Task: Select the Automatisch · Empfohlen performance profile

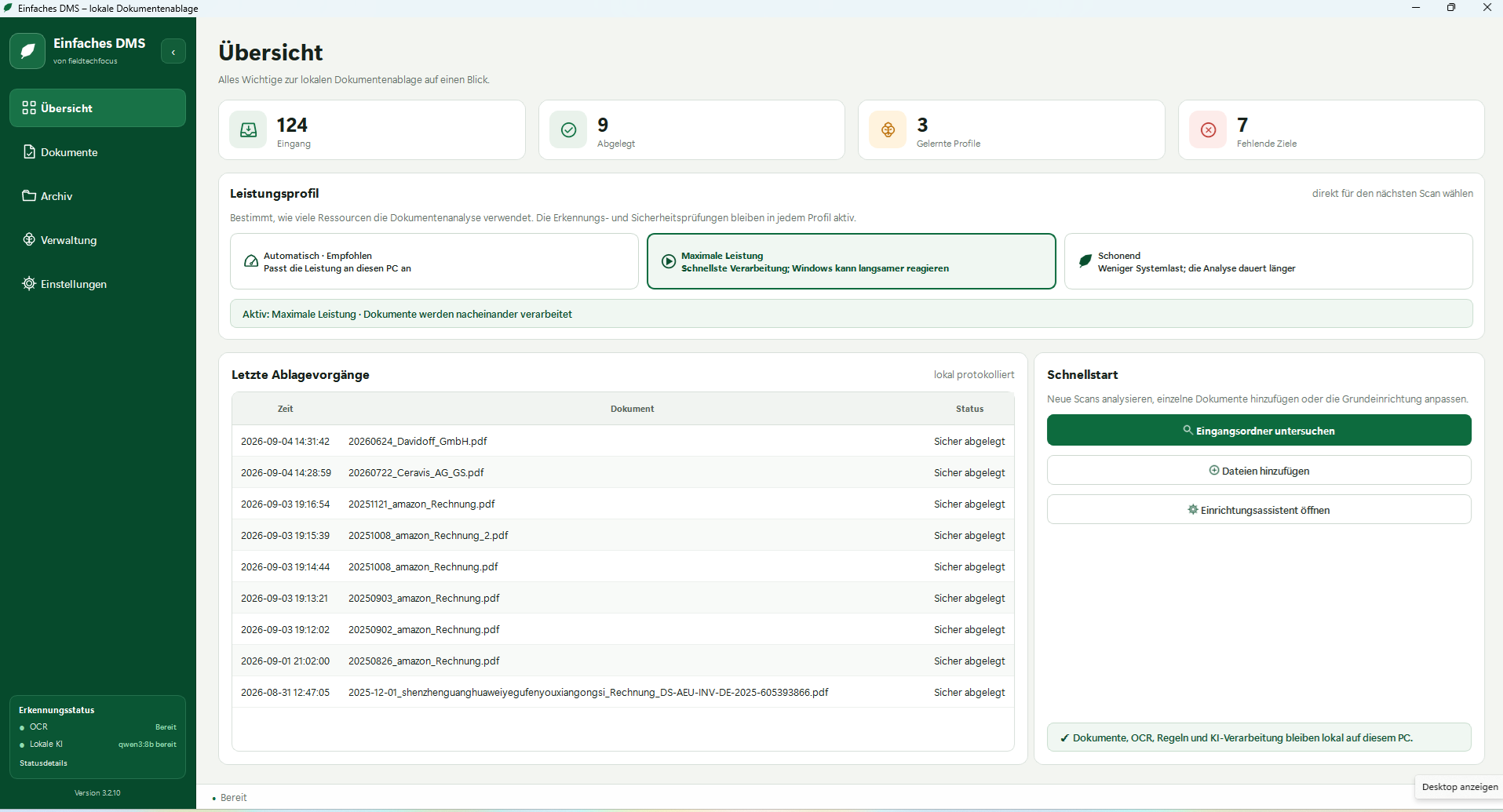Action: click(x=434, y=261)
